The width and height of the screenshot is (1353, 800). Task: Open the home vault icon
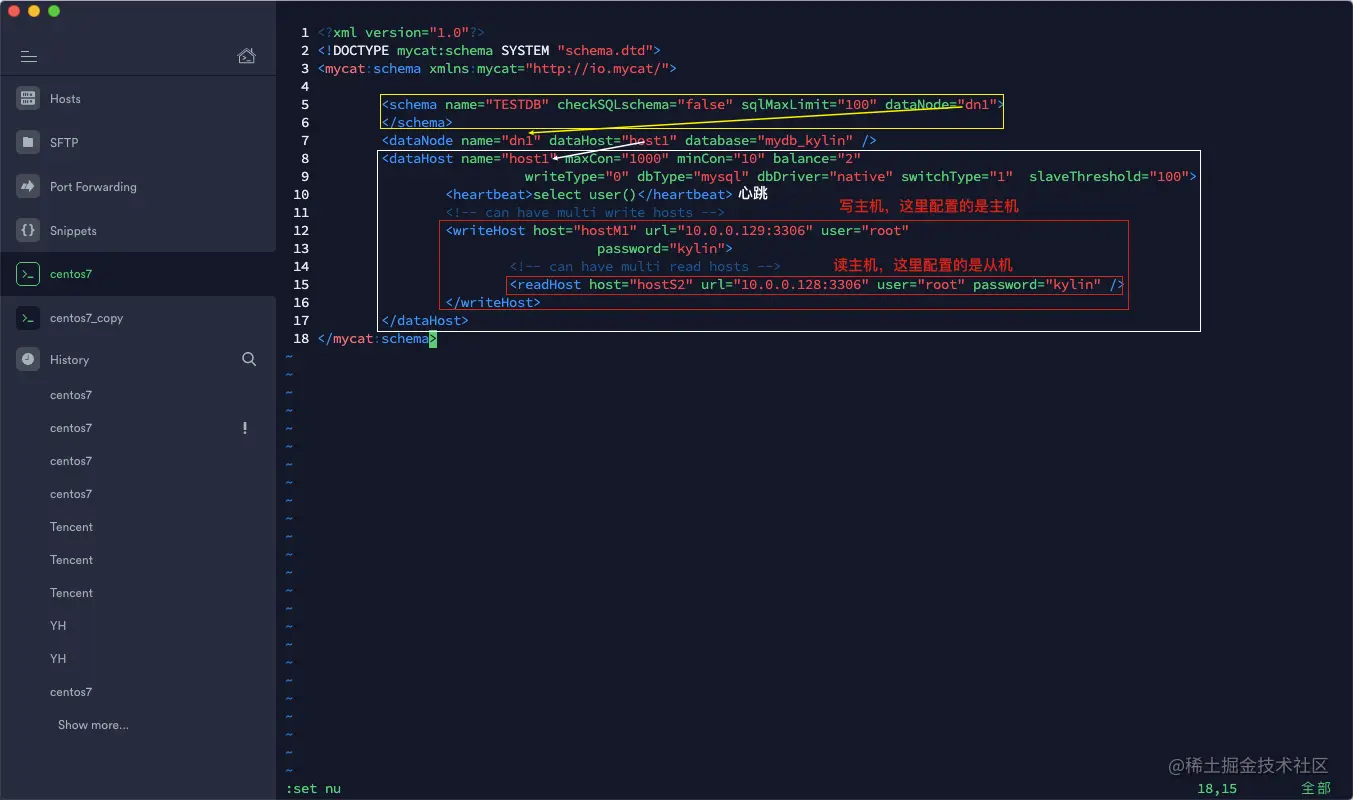[x=246, y=56]
